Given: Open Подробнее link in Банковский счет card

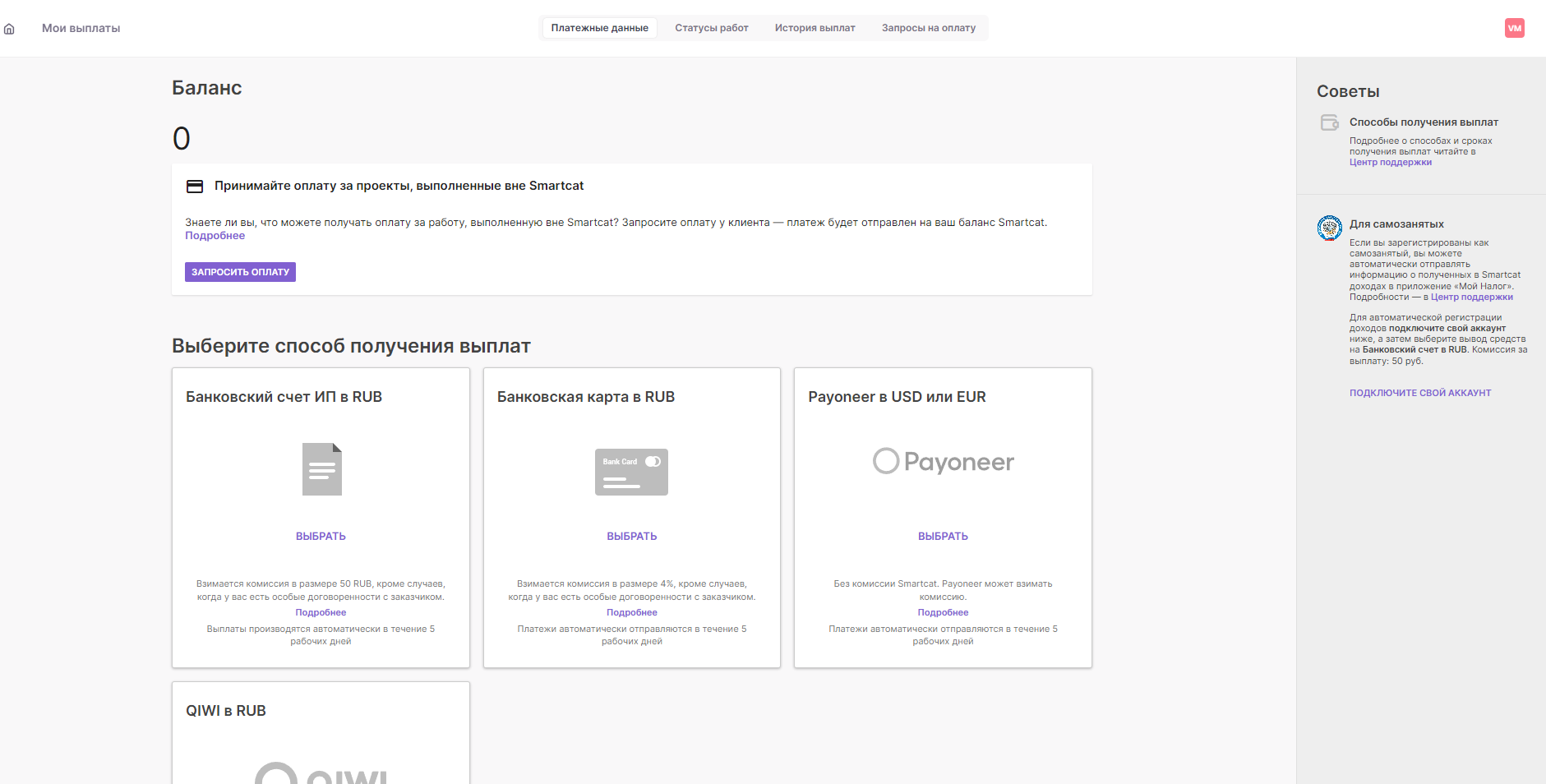Looking at the screenshot, I should pos(321,612).
